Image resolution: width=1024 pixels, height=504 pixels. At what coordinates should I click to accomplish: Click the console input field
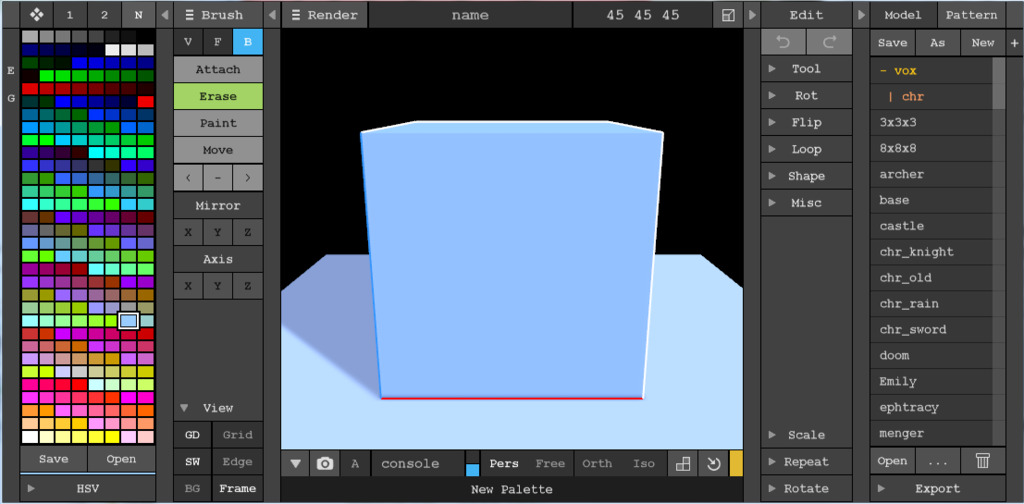coord(416,464)
